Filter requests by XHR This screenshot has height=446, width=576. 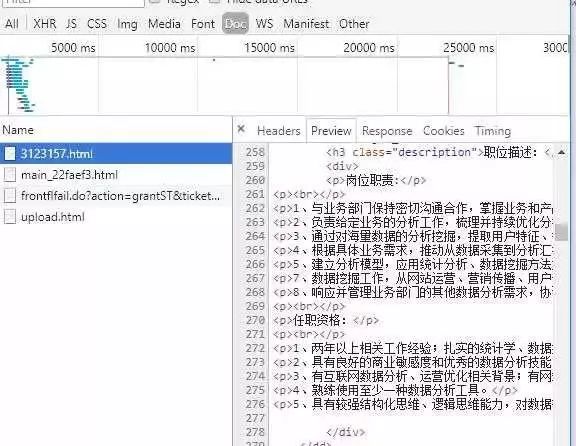pos(44,24)
